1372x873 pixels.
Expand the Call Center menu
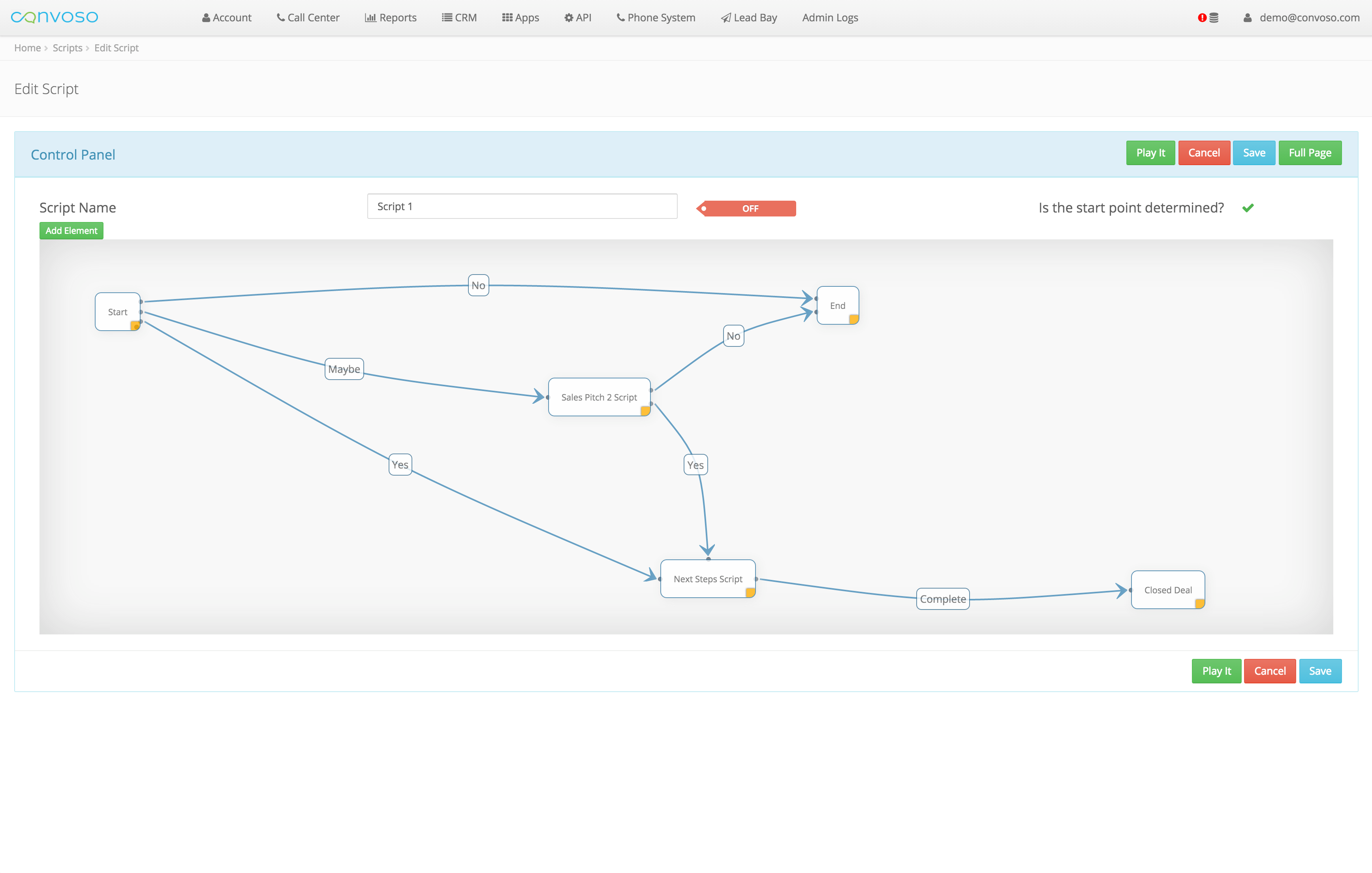tap(308, 18)
